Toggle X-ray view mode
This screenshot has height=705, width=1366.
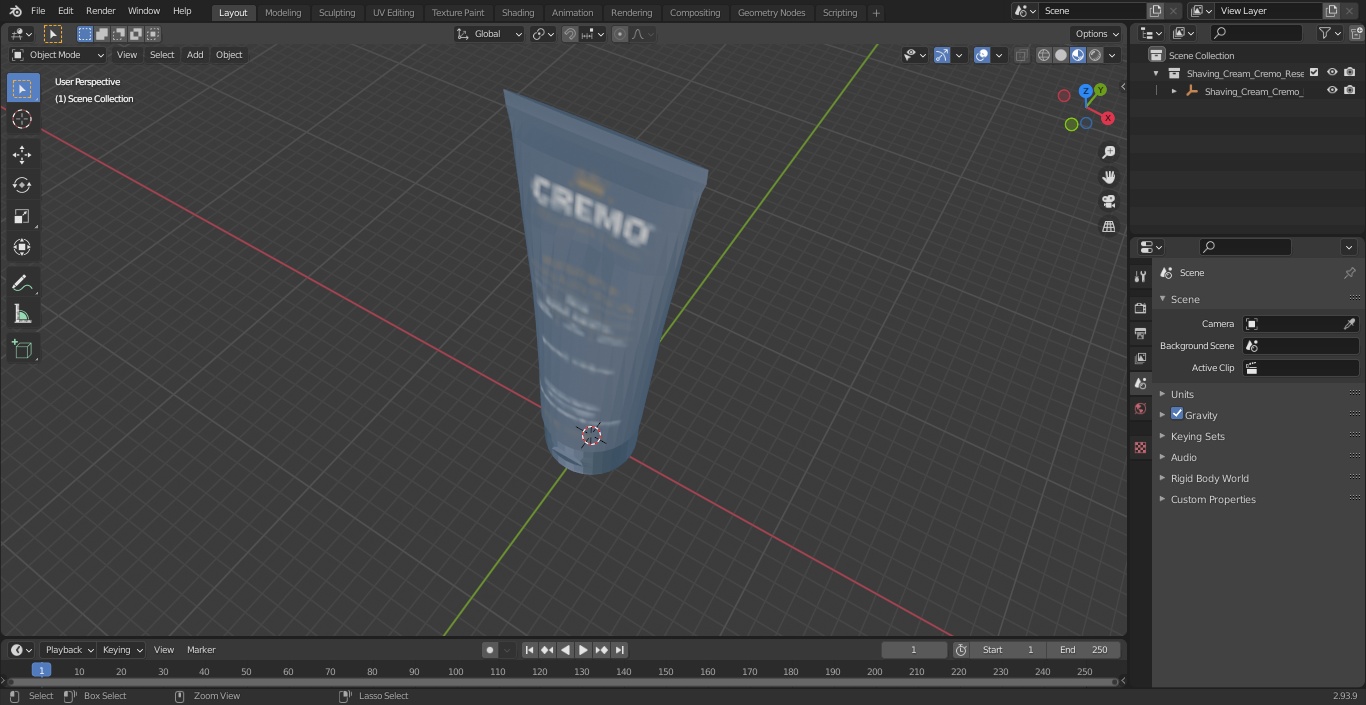click(x=1021, y=55)
